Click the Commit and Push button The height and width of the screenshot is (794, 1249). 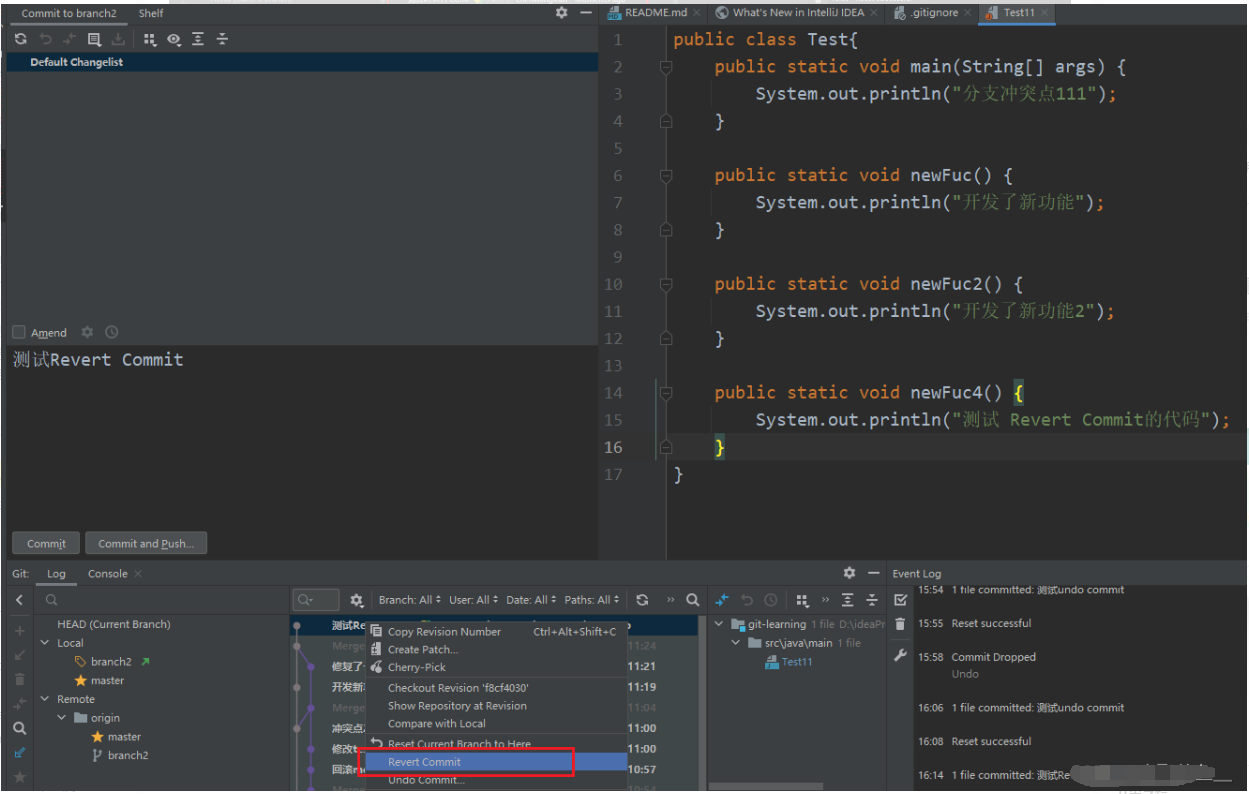(x=146, y=543)
